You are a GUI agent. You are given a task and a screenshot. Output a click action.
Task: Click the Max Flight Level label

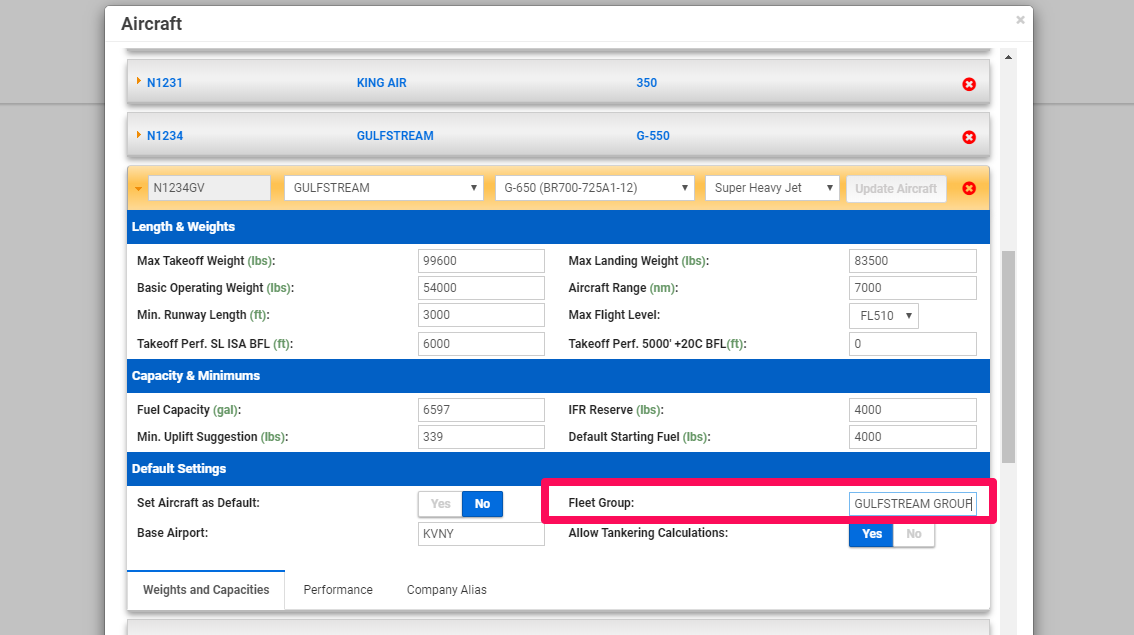click(x=614, y=315)
